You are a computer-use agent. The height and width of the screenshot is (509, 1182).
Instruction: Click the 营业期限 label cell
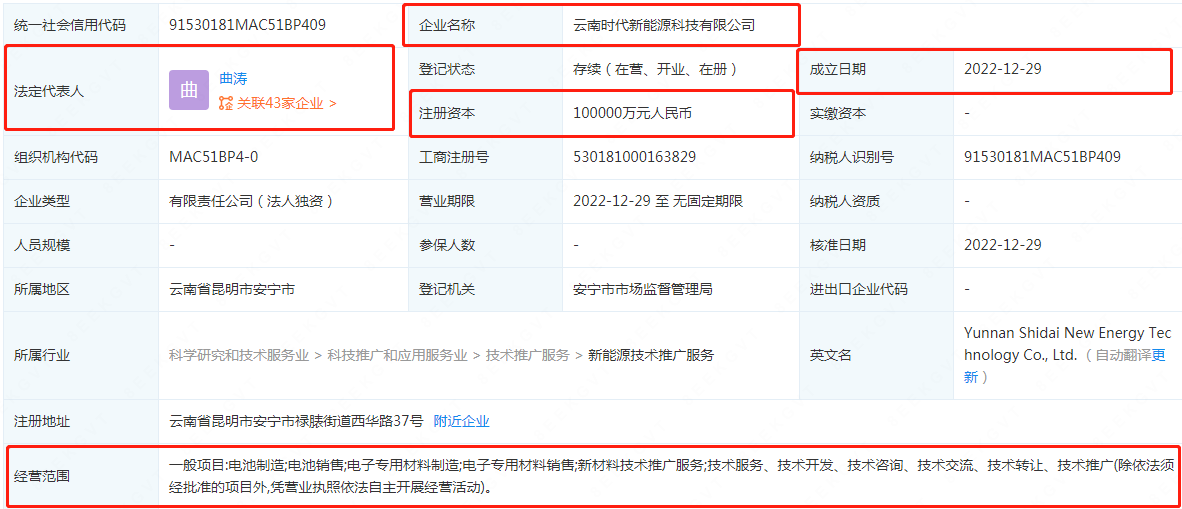pos(485,201)
